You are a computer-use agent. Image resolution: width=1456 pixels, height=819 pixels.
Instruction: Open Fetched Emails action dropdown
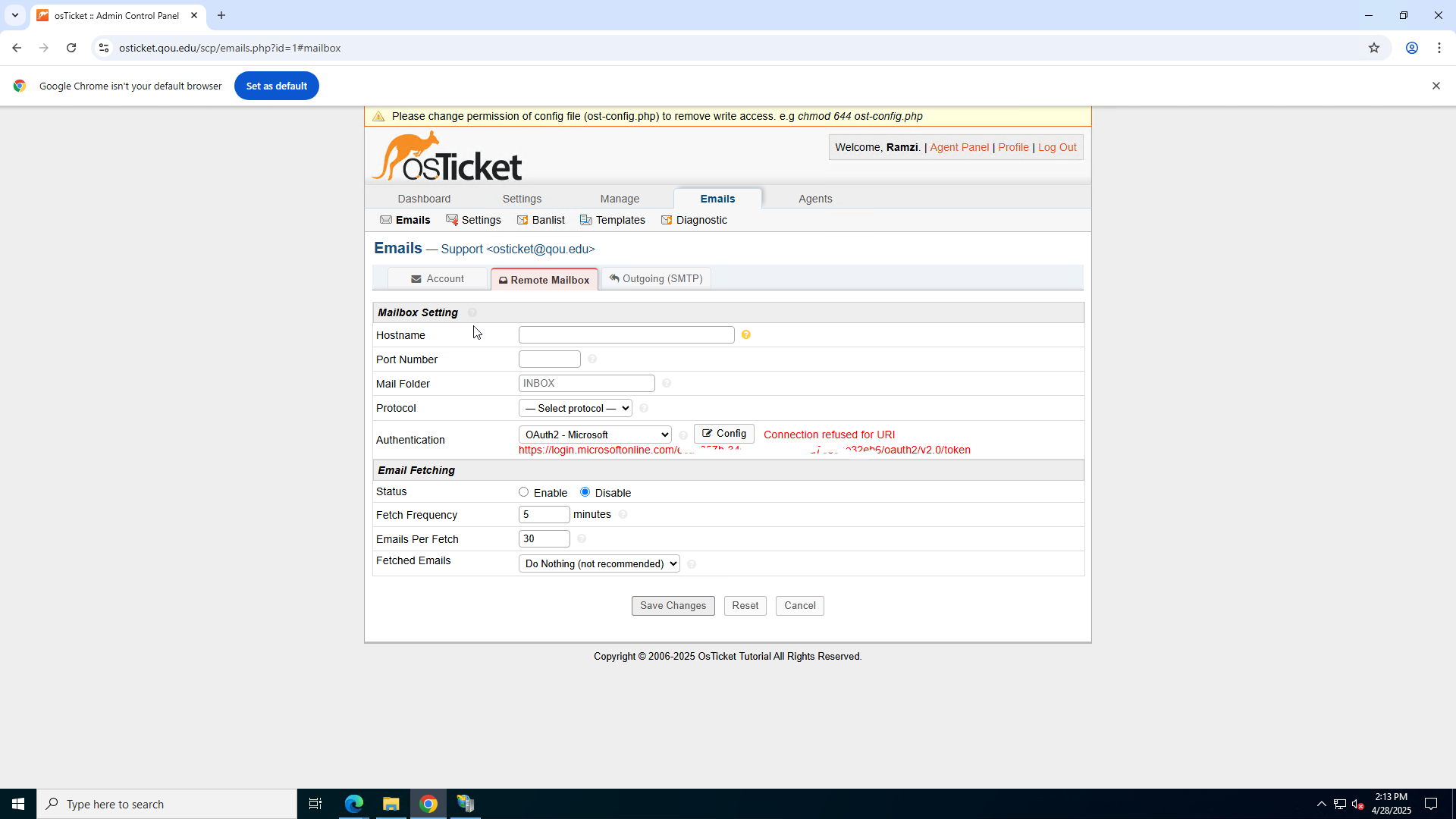[x=599, y=563]
